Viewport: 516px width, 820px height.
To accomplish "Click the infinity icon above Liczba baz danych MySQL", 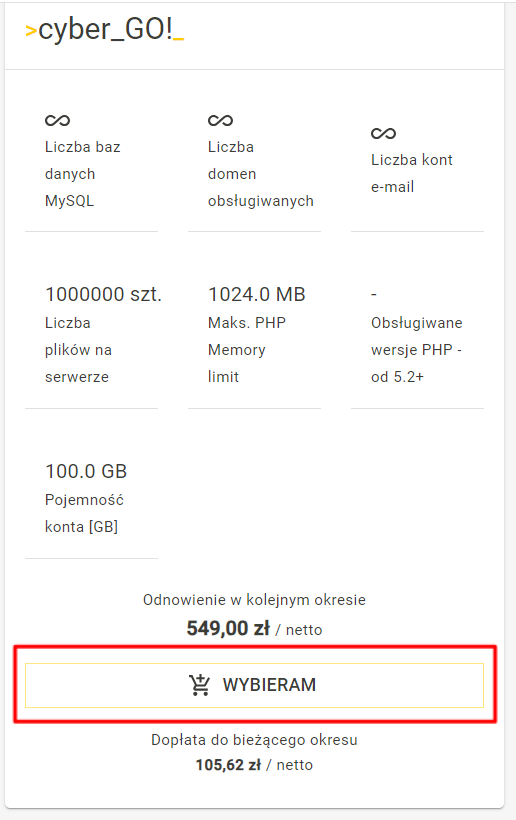I will point(58,120).
